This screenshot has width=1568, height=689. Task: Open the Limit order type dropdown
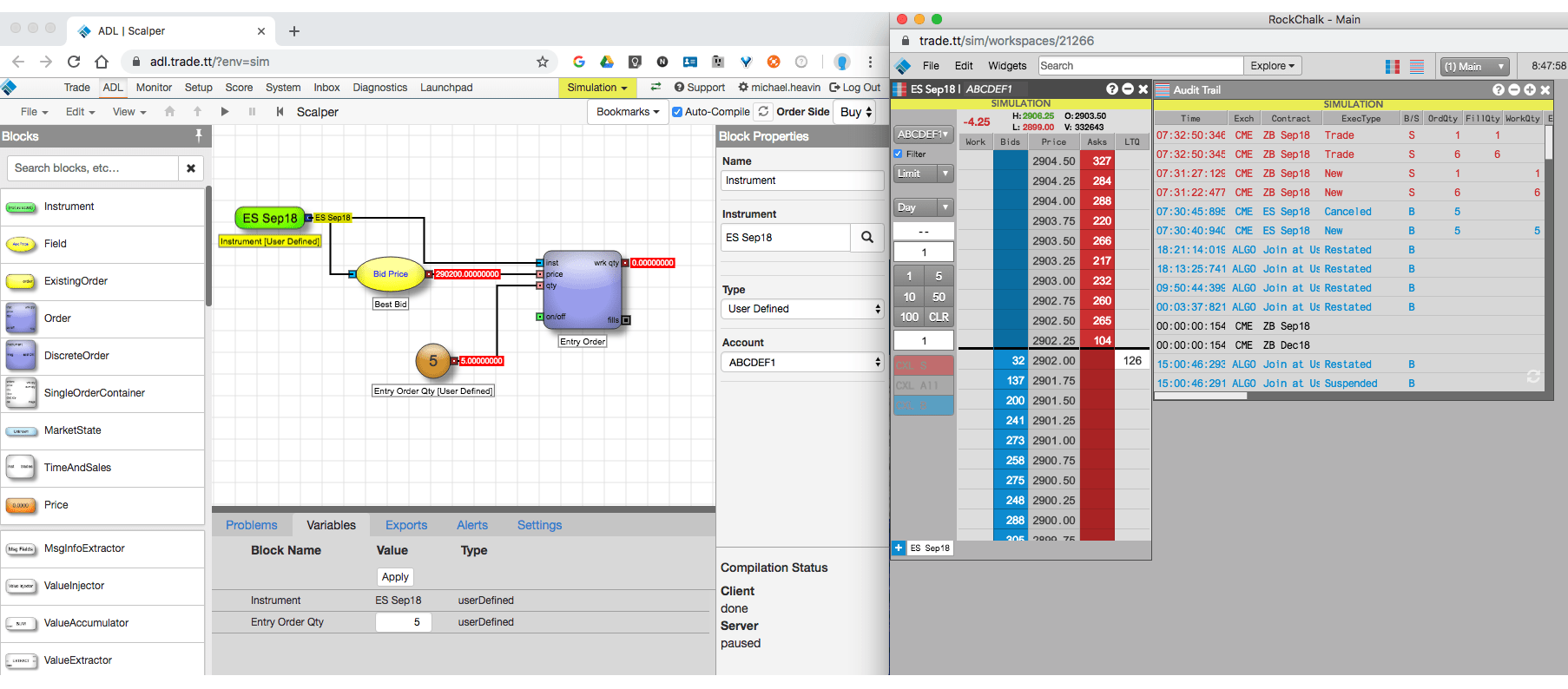[x=924, y=174]
